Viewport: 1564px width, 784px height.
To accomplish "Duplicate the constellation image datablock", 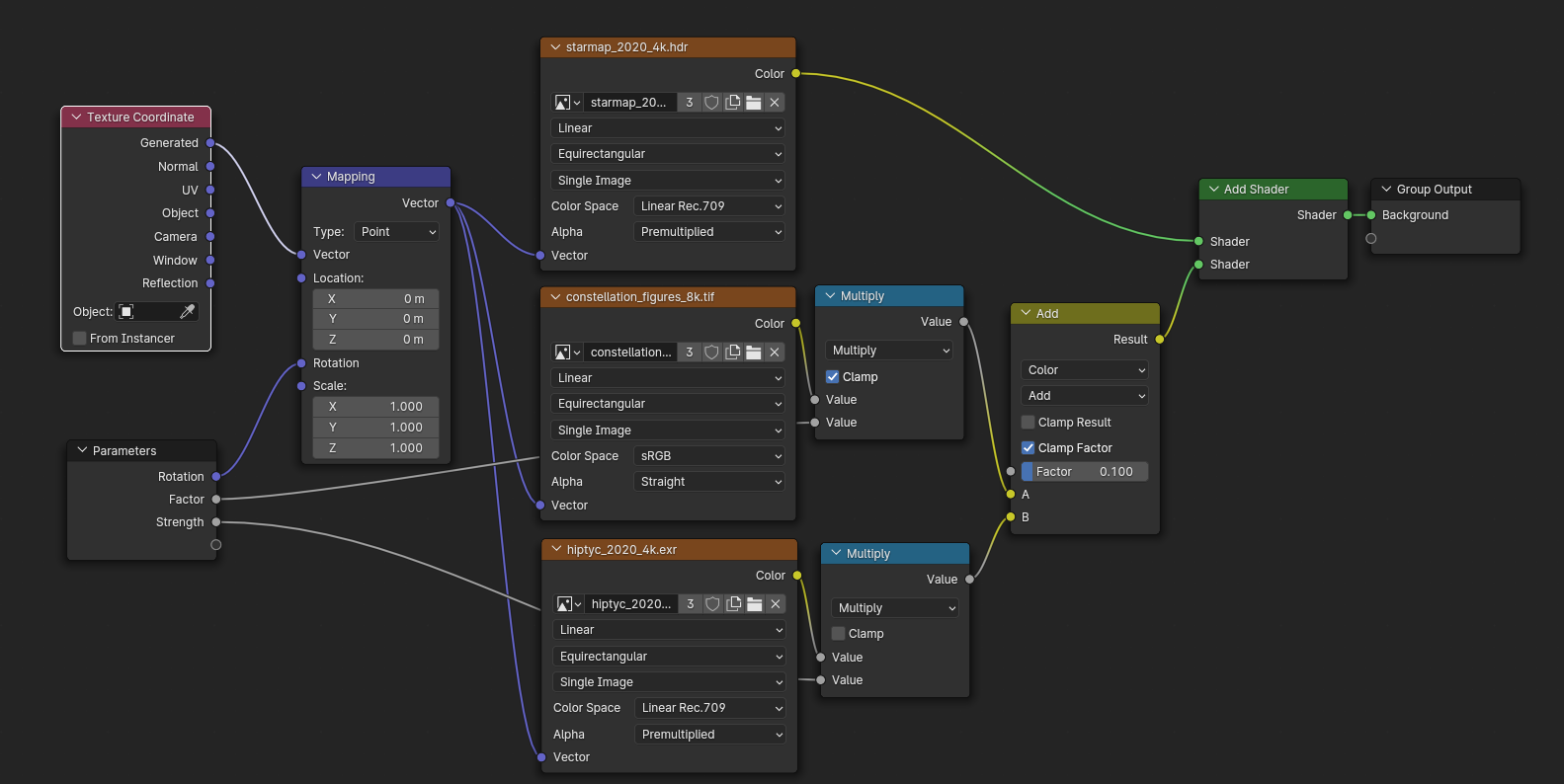I will 733,353.
